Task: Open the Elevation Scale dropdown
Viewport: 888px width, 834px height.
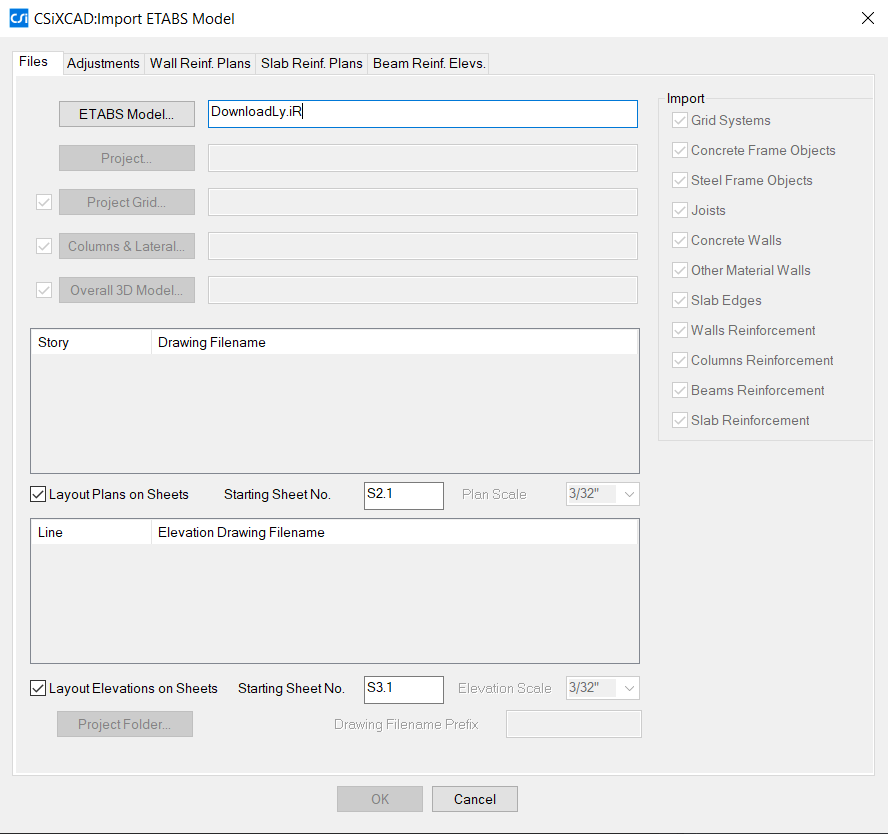Action: [x=603, y=688]
